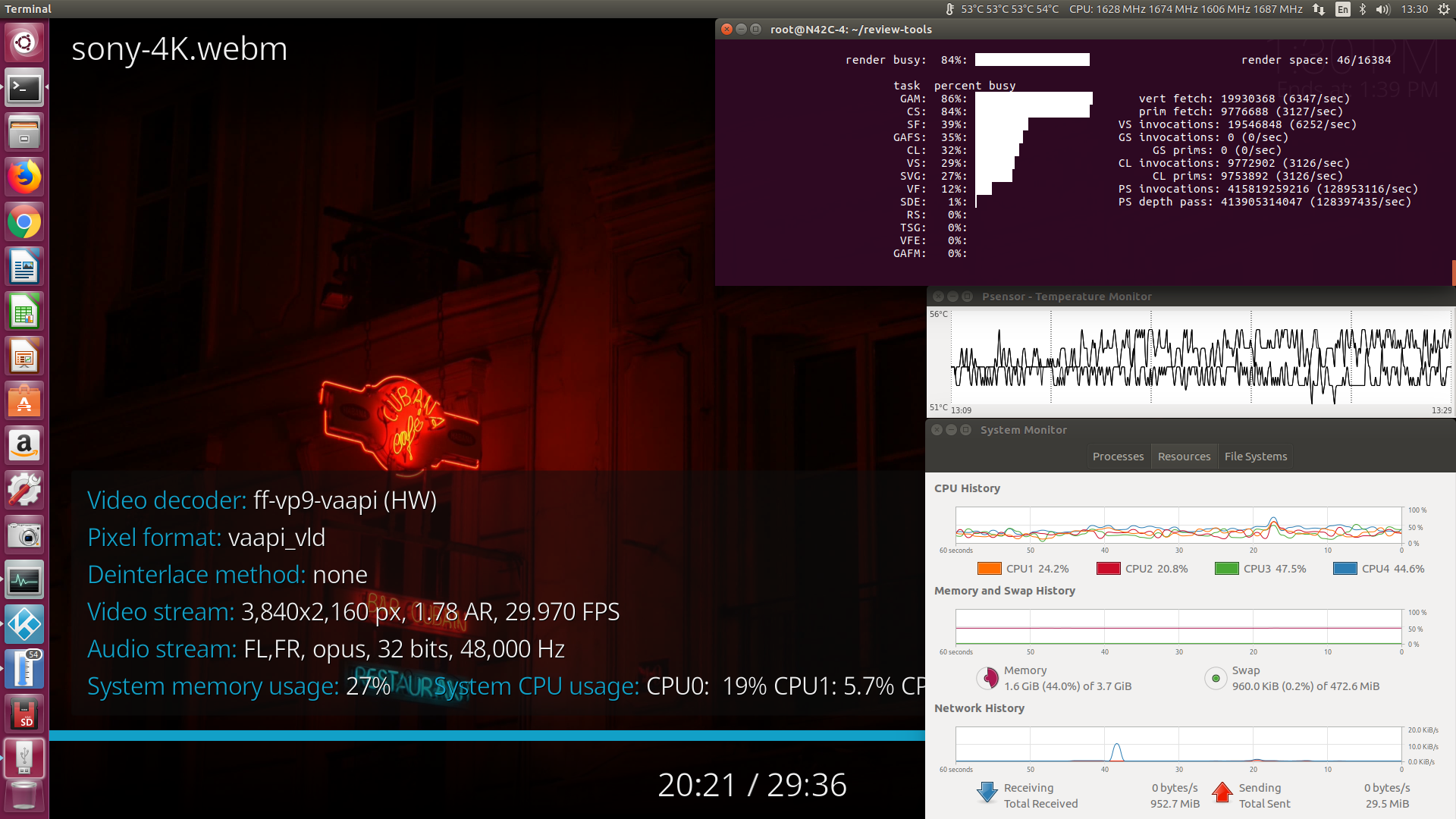This screenshot has width=1456, height=819.
Task: Open the Ubuntu Dash search launcher
Action: (x=24, y=42)
